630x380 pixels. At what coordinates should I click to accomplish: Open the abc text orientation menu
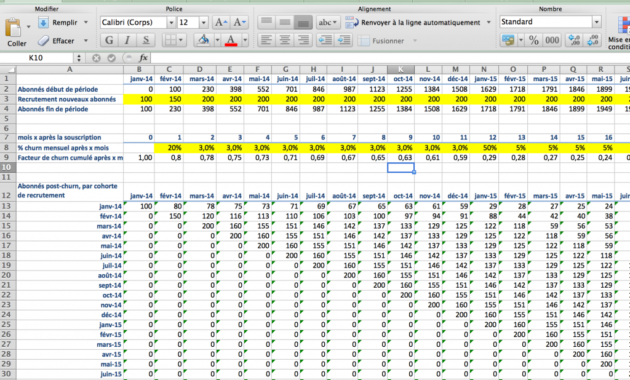(328, 22)
